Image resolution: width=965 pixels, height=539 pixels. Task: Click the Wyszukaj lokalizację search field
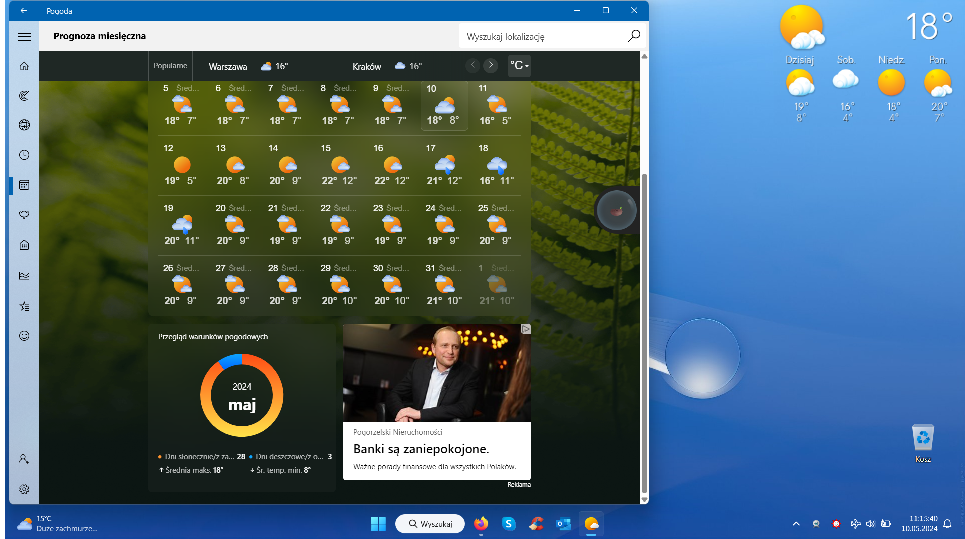click(x=540, y=36)
